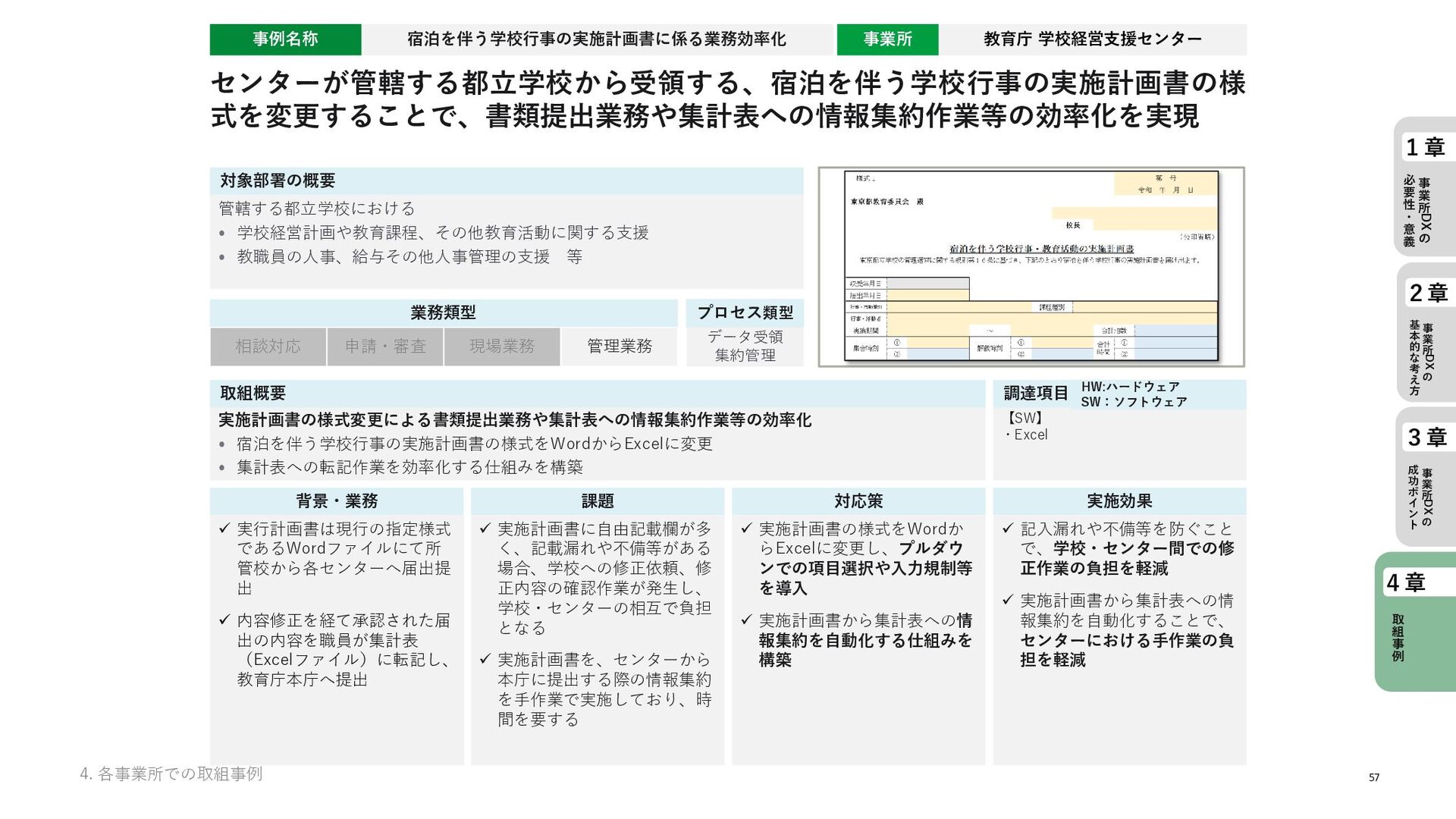Image resolution: width=1456 pixels, height=819 pixels.
Task: Click the 取組概要 section header
Action: click(x=253, y=393)
